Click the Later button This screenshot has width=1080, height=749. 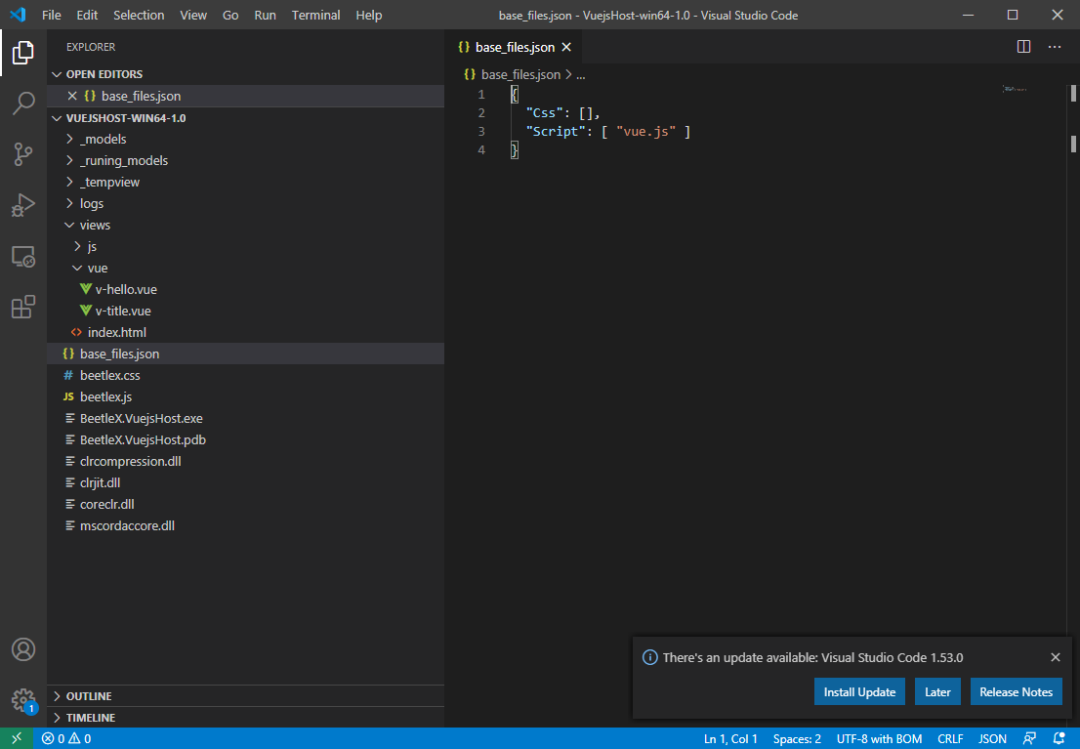pyautogui.click(x=937, y=692)
